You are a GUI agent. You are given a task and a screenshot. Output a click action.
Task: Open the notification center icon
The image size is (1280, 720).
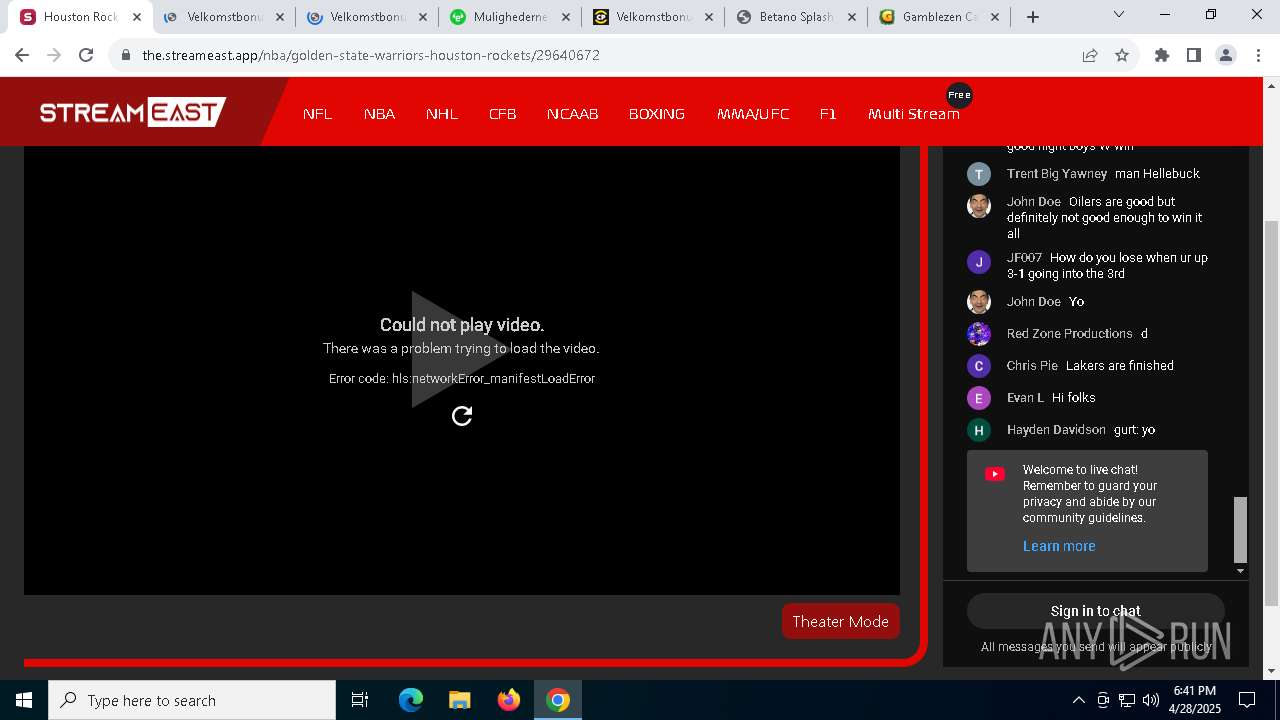tap(1247, 700)
